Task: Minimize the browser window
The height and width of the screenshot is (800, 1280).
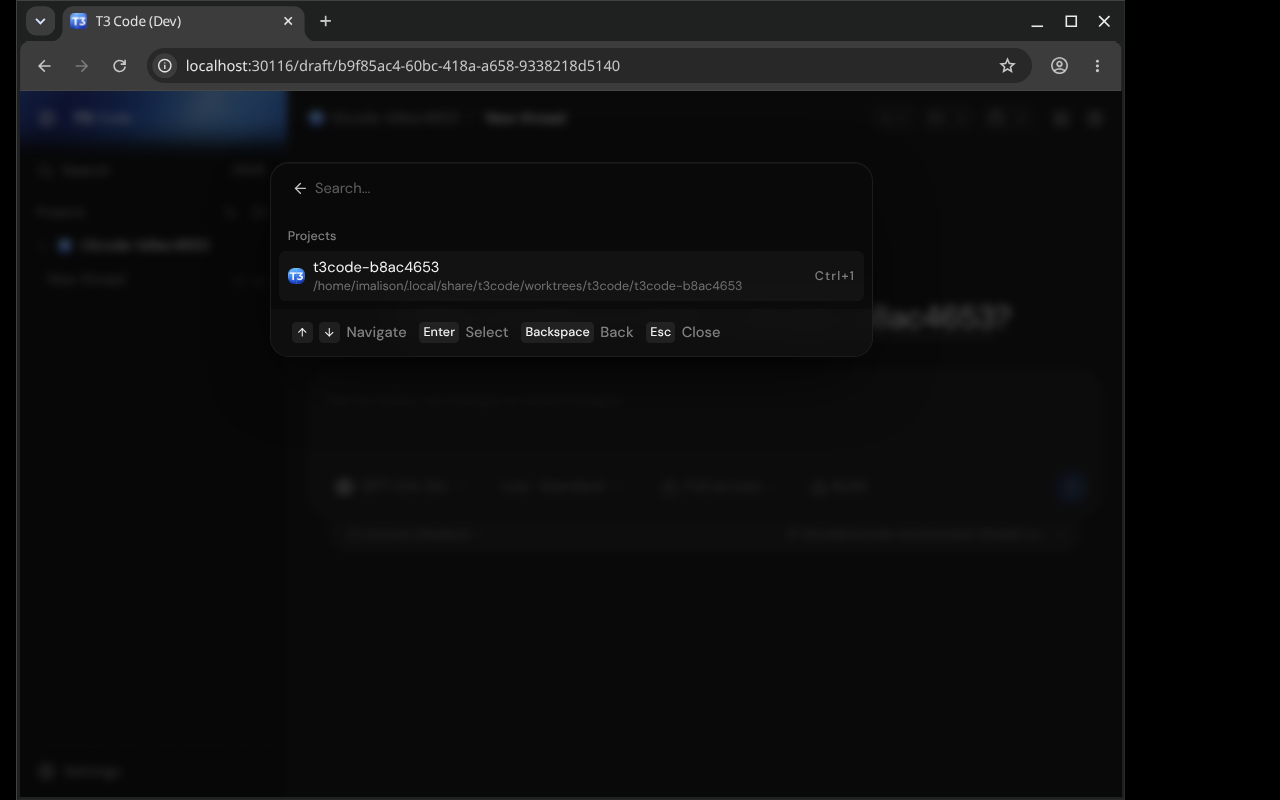Action: pyautogui.click(x=1037, y=21)
